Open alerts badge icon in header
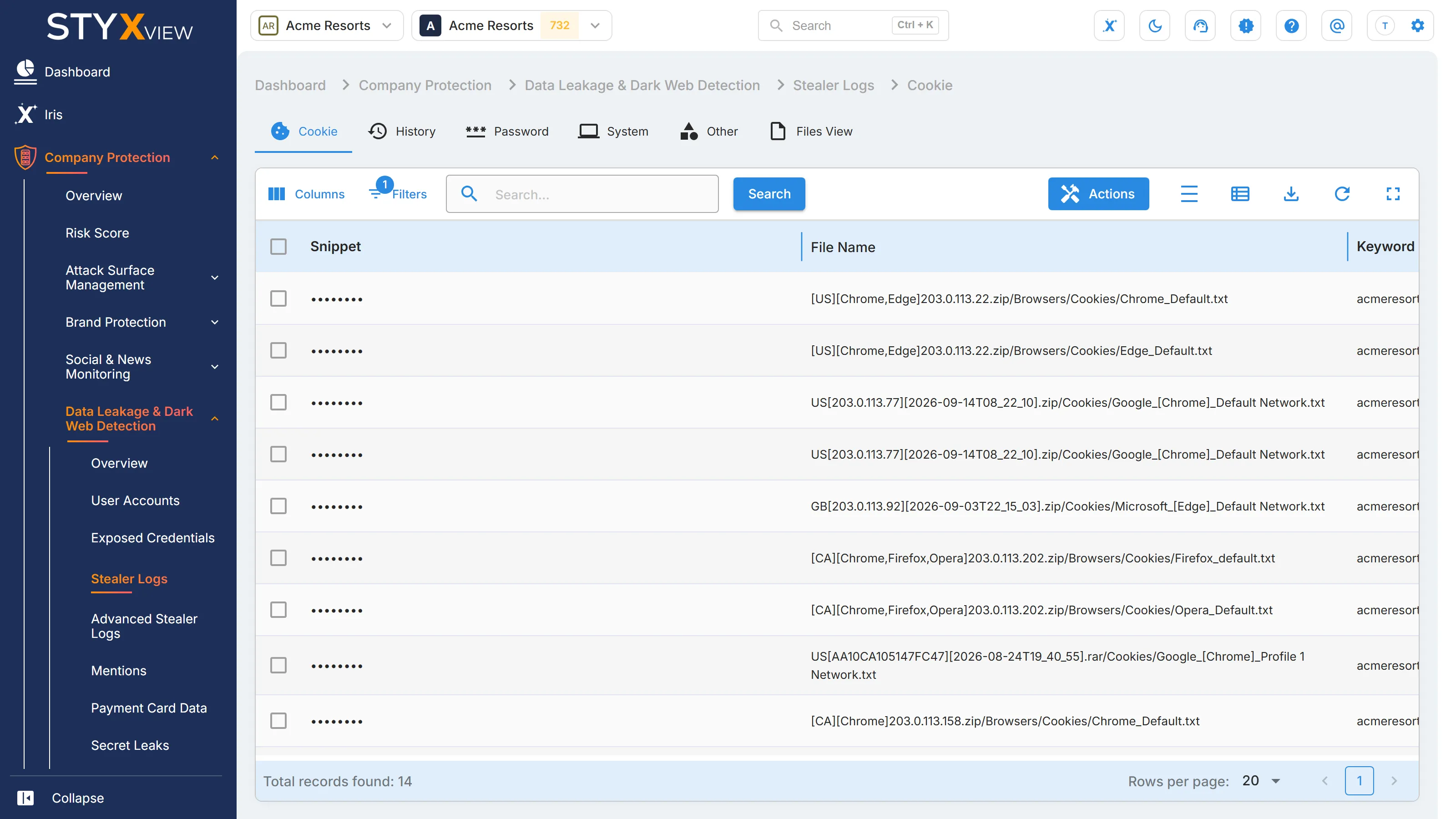Viewport: 1456px width, 819px height. (x=1246, y=25)
